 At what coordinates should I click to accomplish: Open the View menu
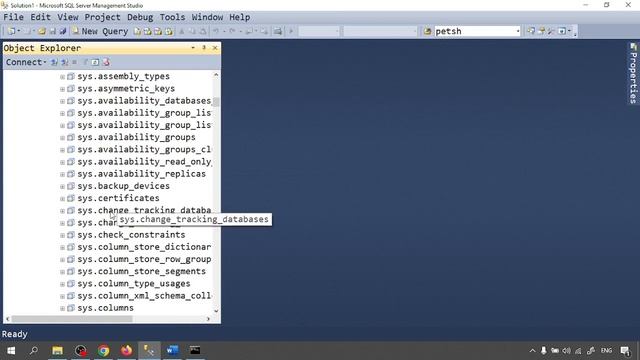pos(68,17)
